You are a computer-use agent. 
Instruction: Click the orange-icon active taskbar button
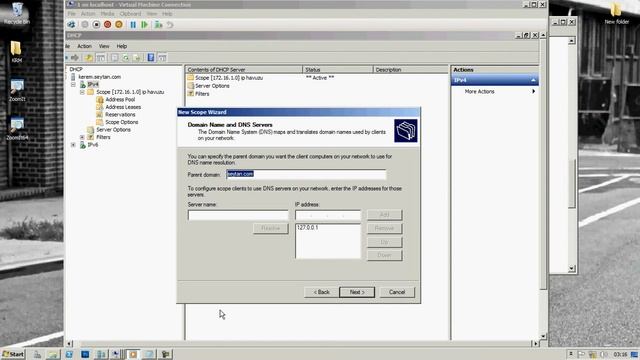pos(133,354)
